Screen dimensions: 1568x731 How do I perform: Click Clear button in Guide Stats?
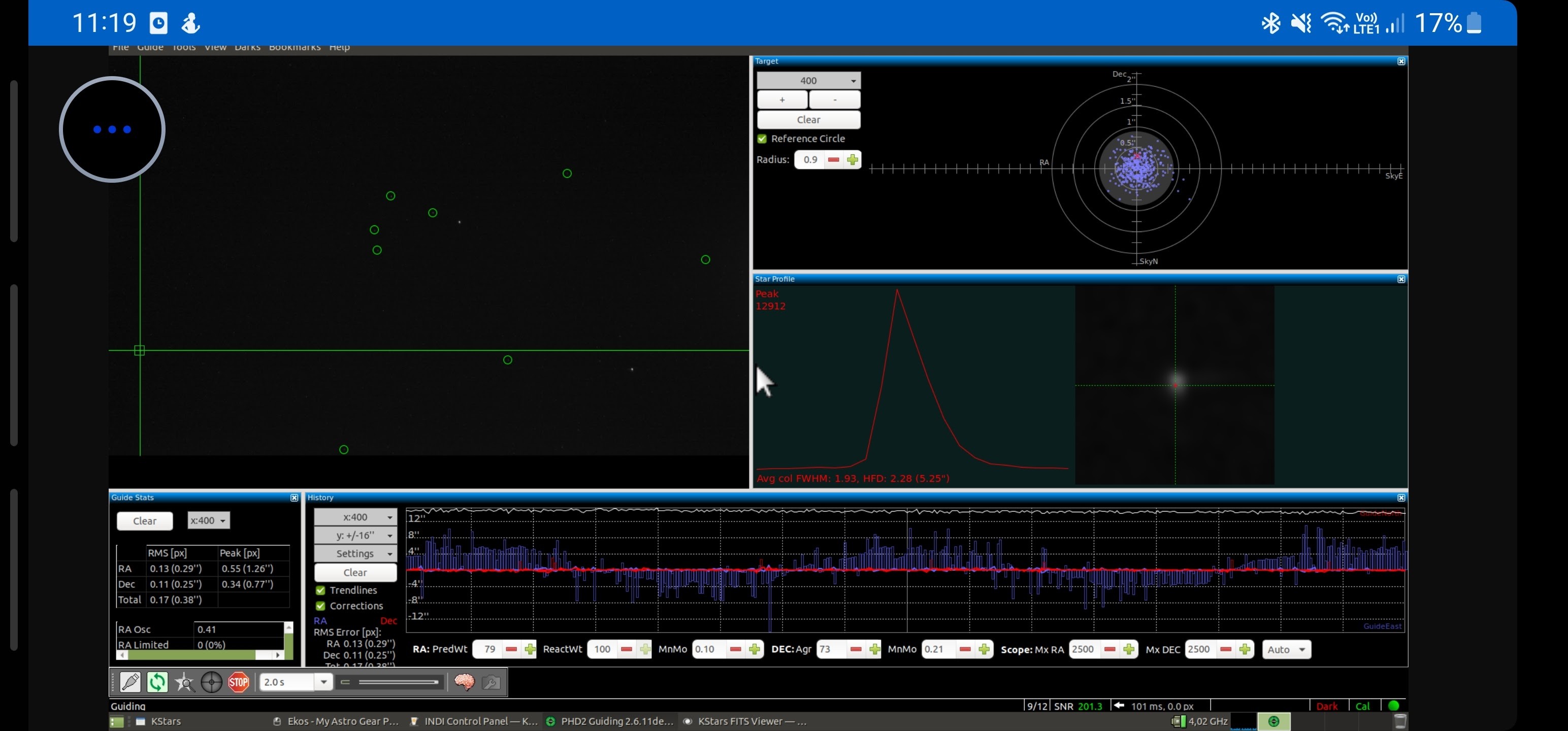coord(145,521)
